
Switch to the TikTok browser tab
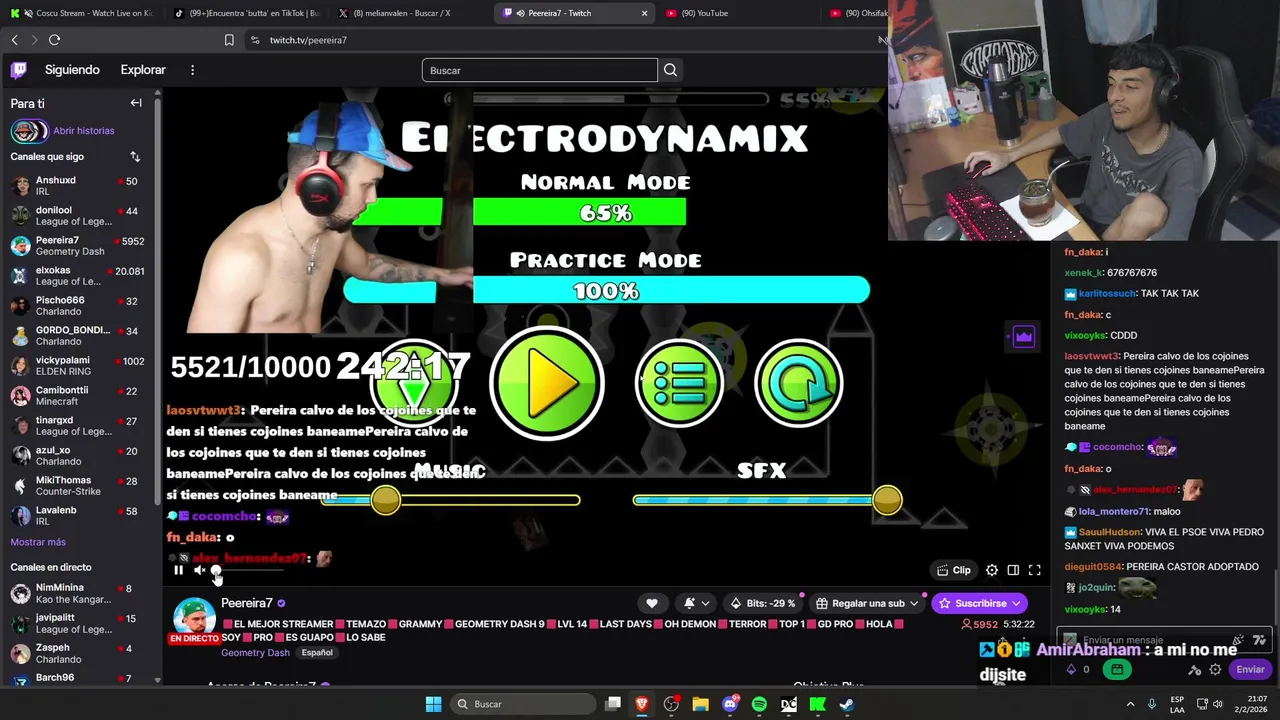(245, 13)
